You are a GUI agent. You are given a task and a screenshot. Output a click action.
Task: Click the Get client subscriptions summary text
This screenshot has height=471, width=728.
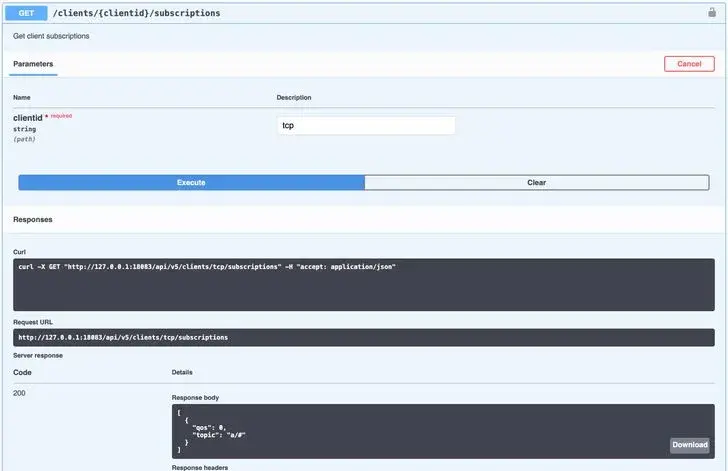pyautogui.click(x=51, y=36)
